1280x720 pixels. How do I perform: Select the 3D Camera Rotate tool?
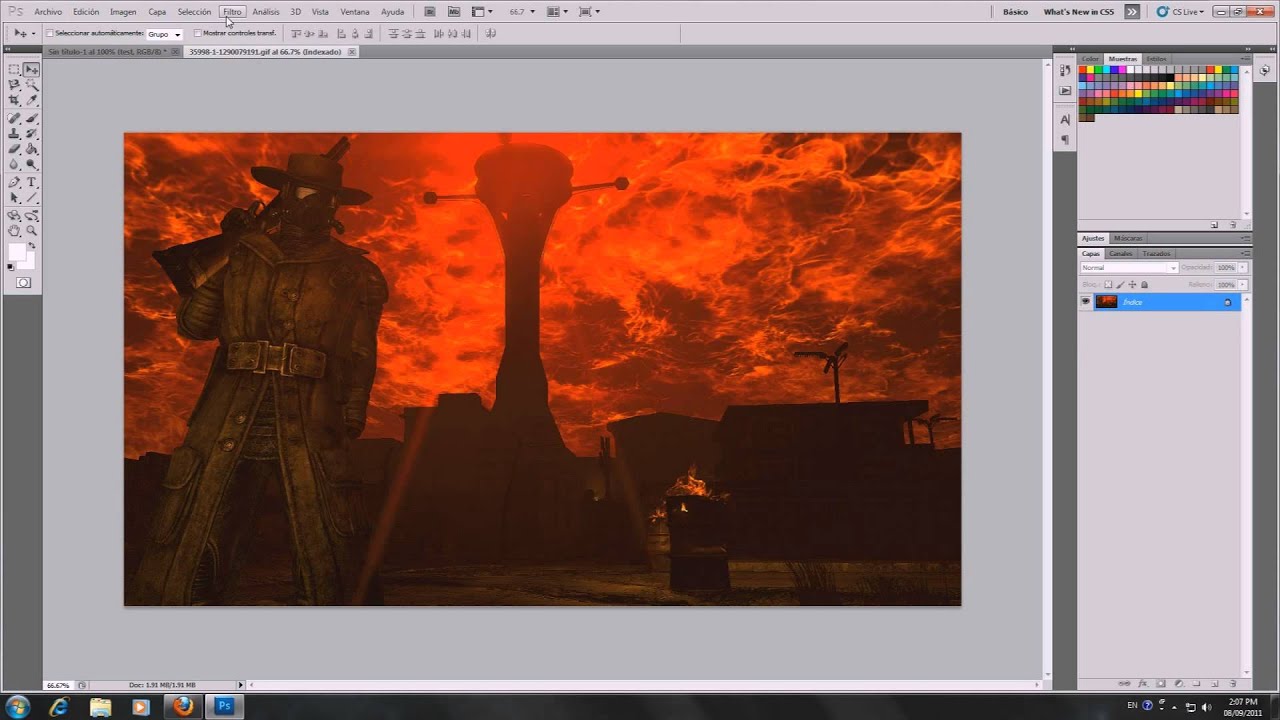[32, 215]
